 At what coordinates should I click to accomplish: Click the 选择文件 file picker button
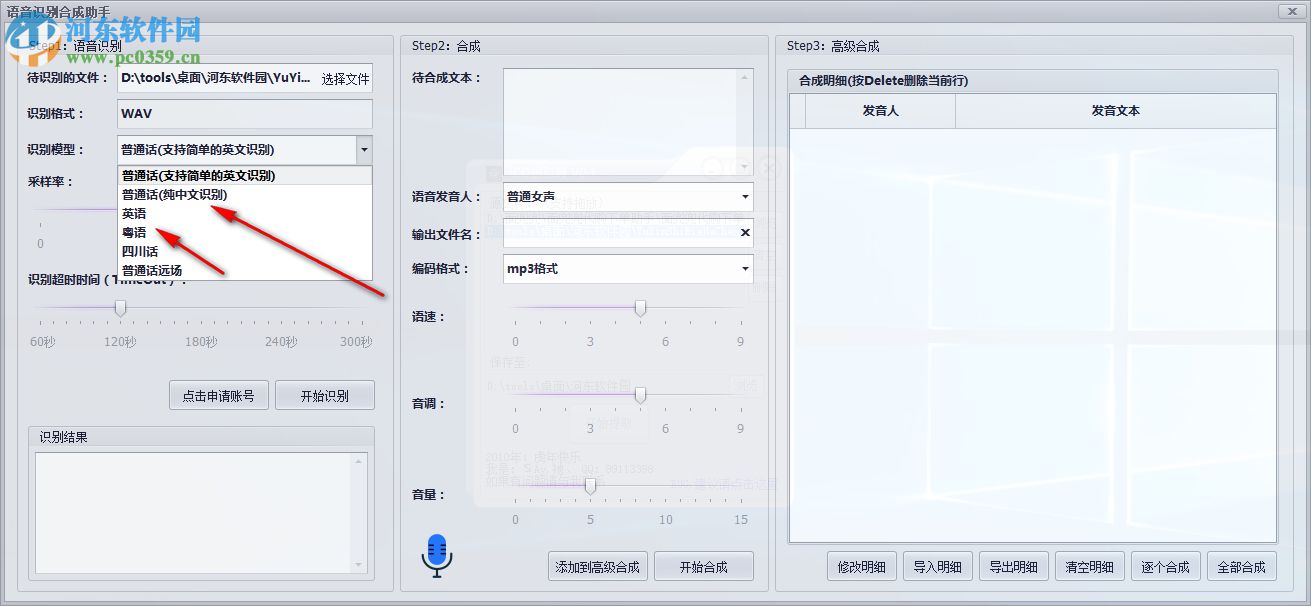click(345, 78)
